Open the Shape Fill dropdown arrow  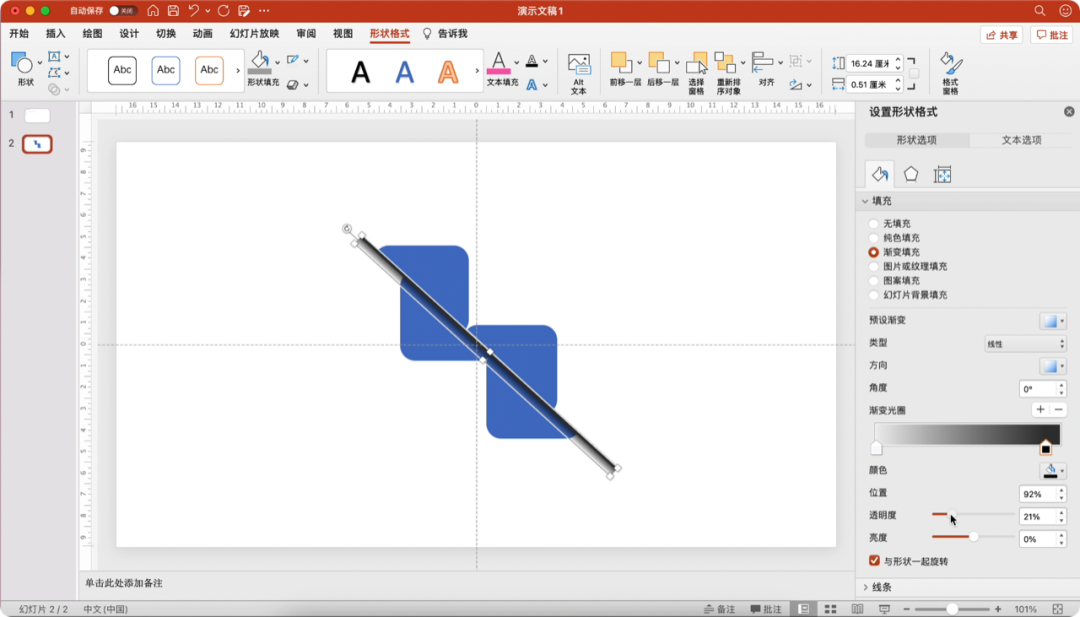tap(278, 62)
